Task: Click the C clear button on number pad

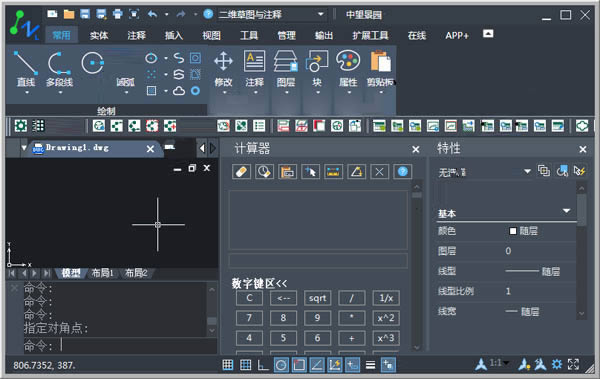Action: tap(249, 298)
